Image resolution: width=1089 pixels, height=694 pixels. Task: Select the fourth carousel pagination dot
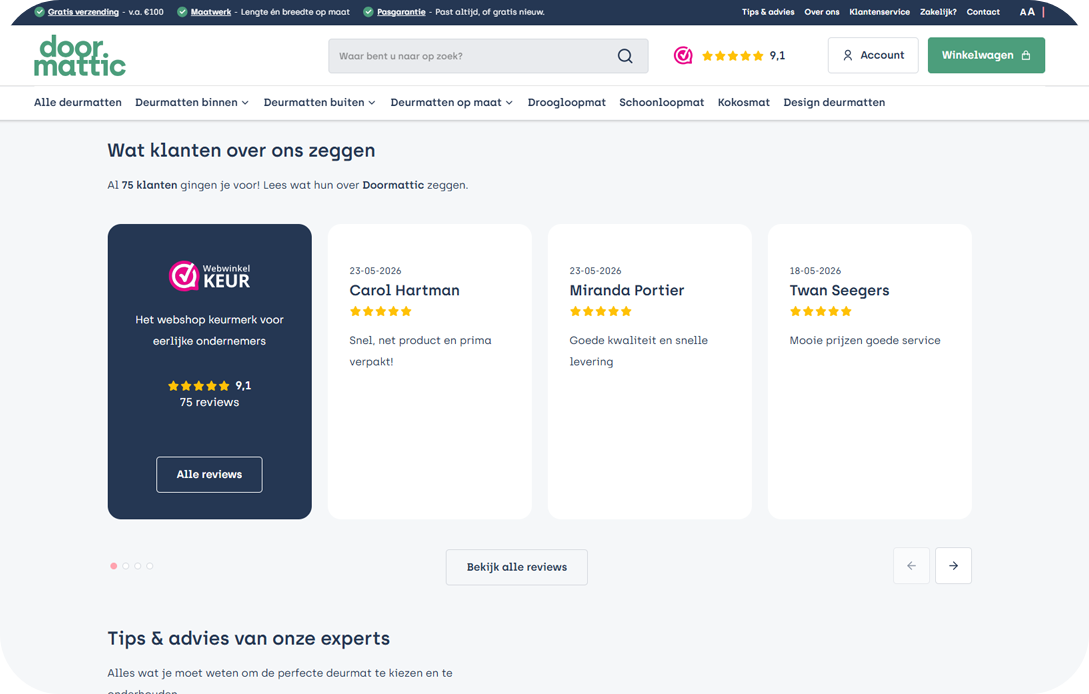[149, 566]
